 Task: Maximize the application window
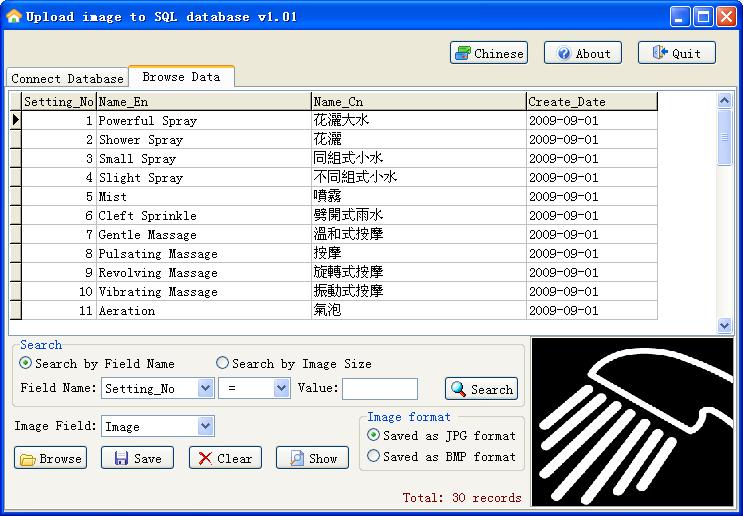click(703, 17)
